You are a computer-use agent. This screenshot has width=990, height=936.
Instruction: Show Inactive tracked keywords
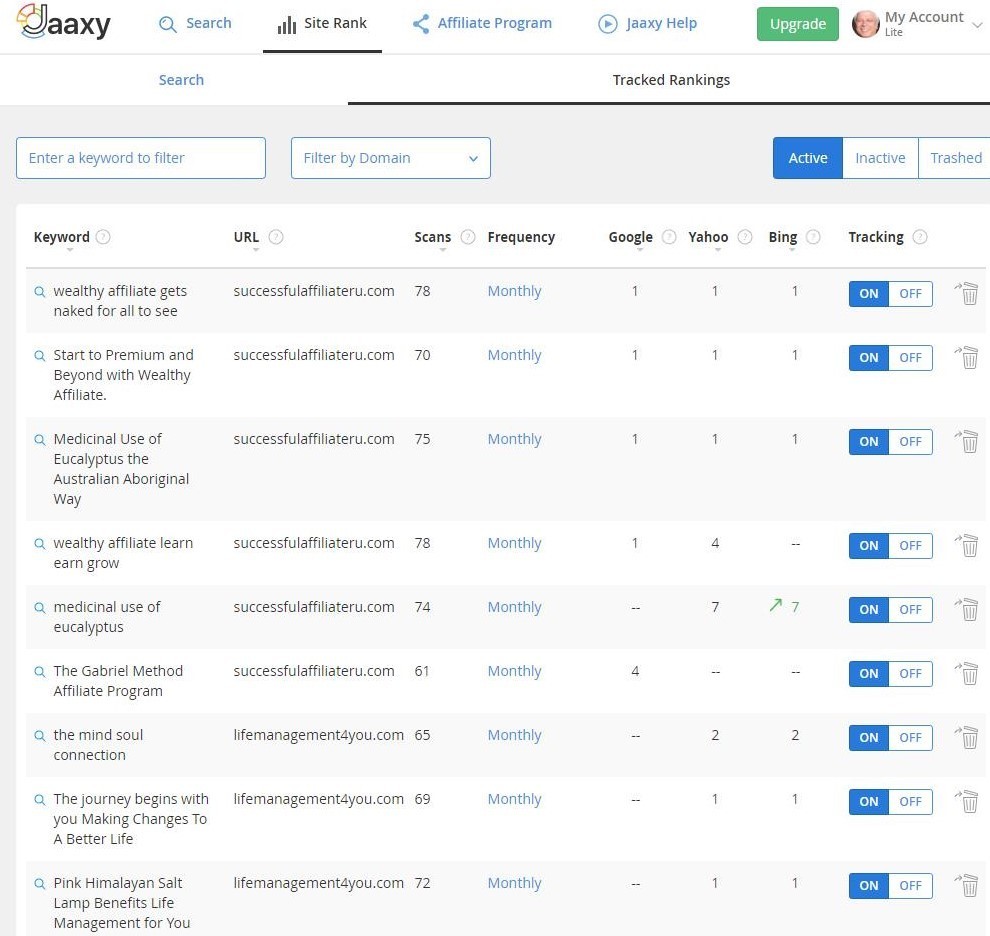click(880, 158)
